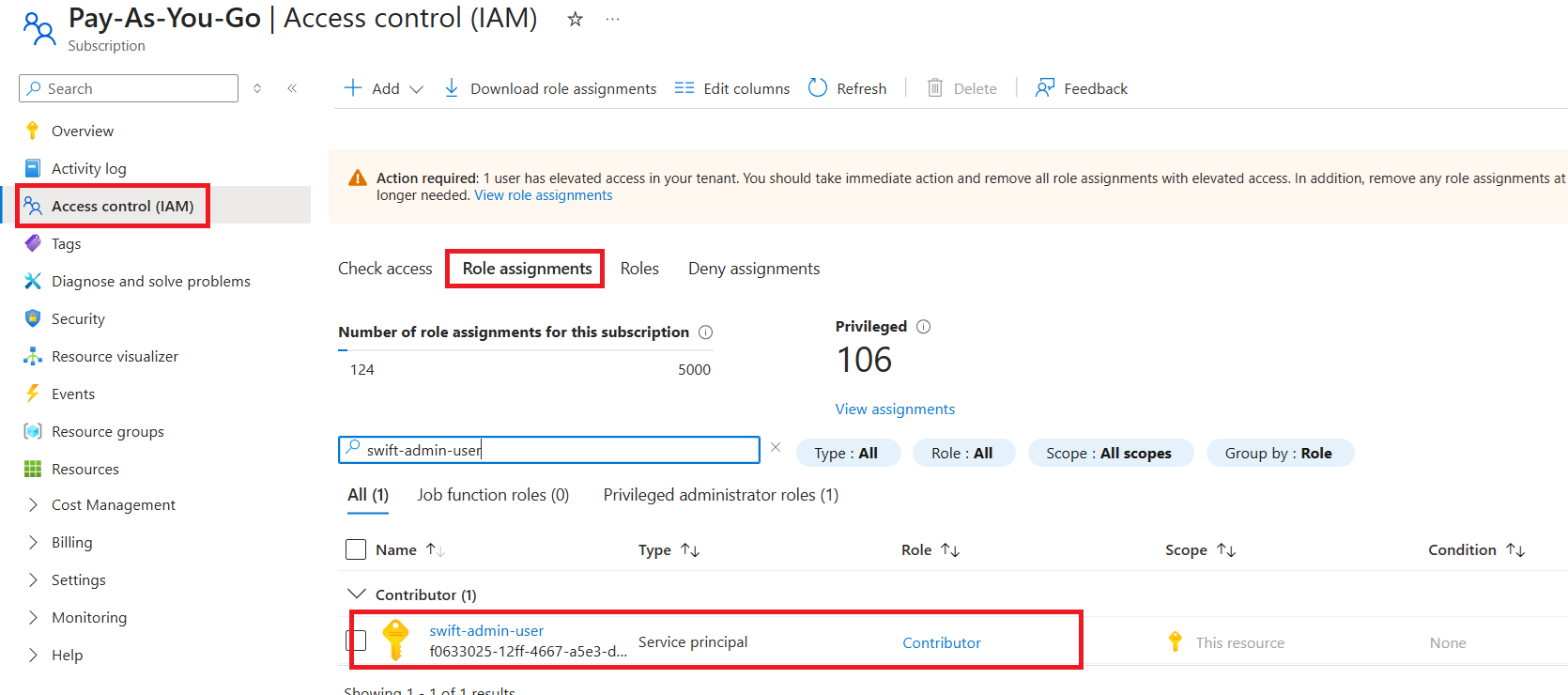
Task: Click the Overview key icon
Action: 33,131
